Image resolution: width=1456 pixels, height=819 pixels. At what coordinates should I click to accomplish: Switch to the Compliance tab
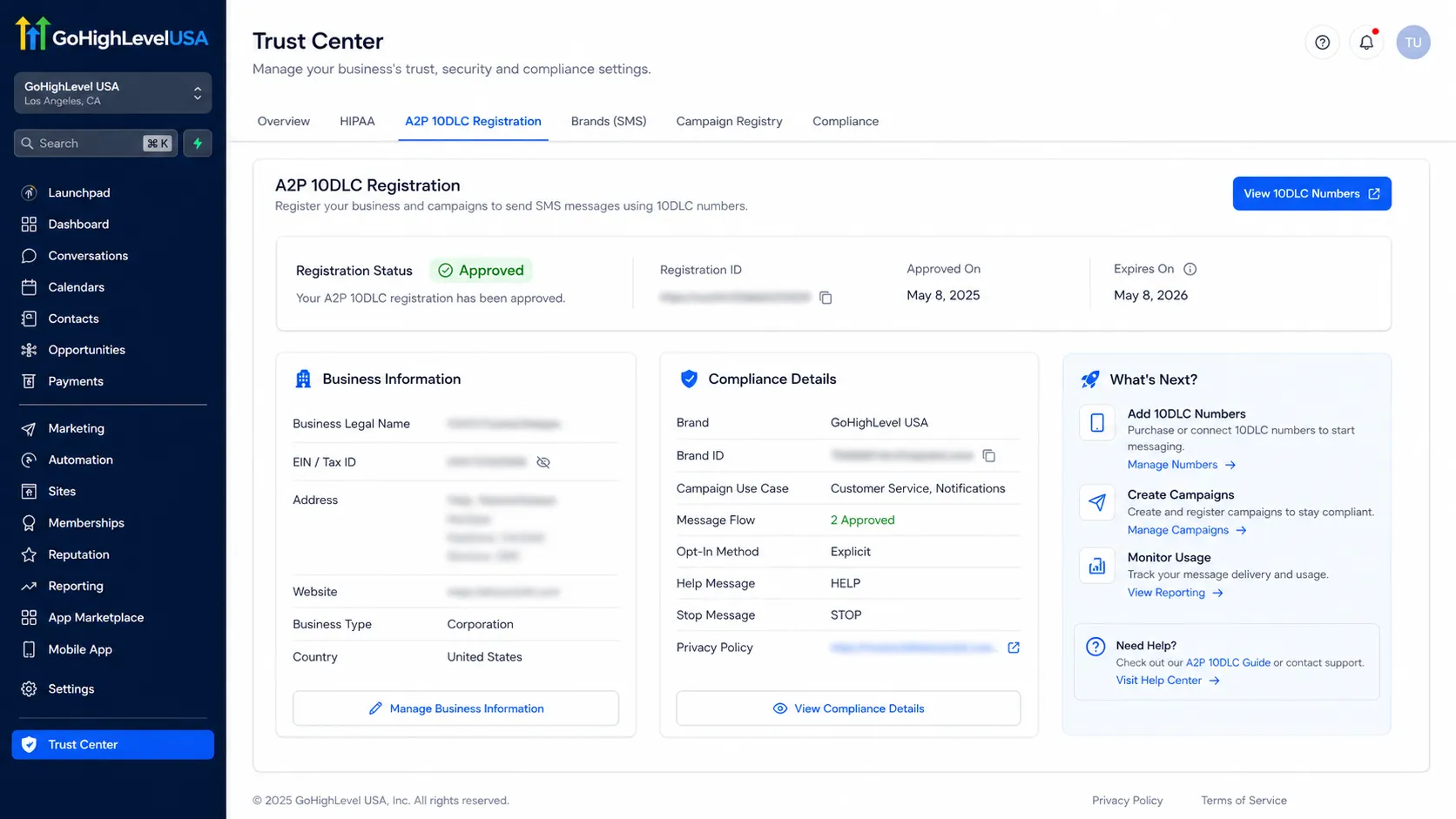coord(846,121)
